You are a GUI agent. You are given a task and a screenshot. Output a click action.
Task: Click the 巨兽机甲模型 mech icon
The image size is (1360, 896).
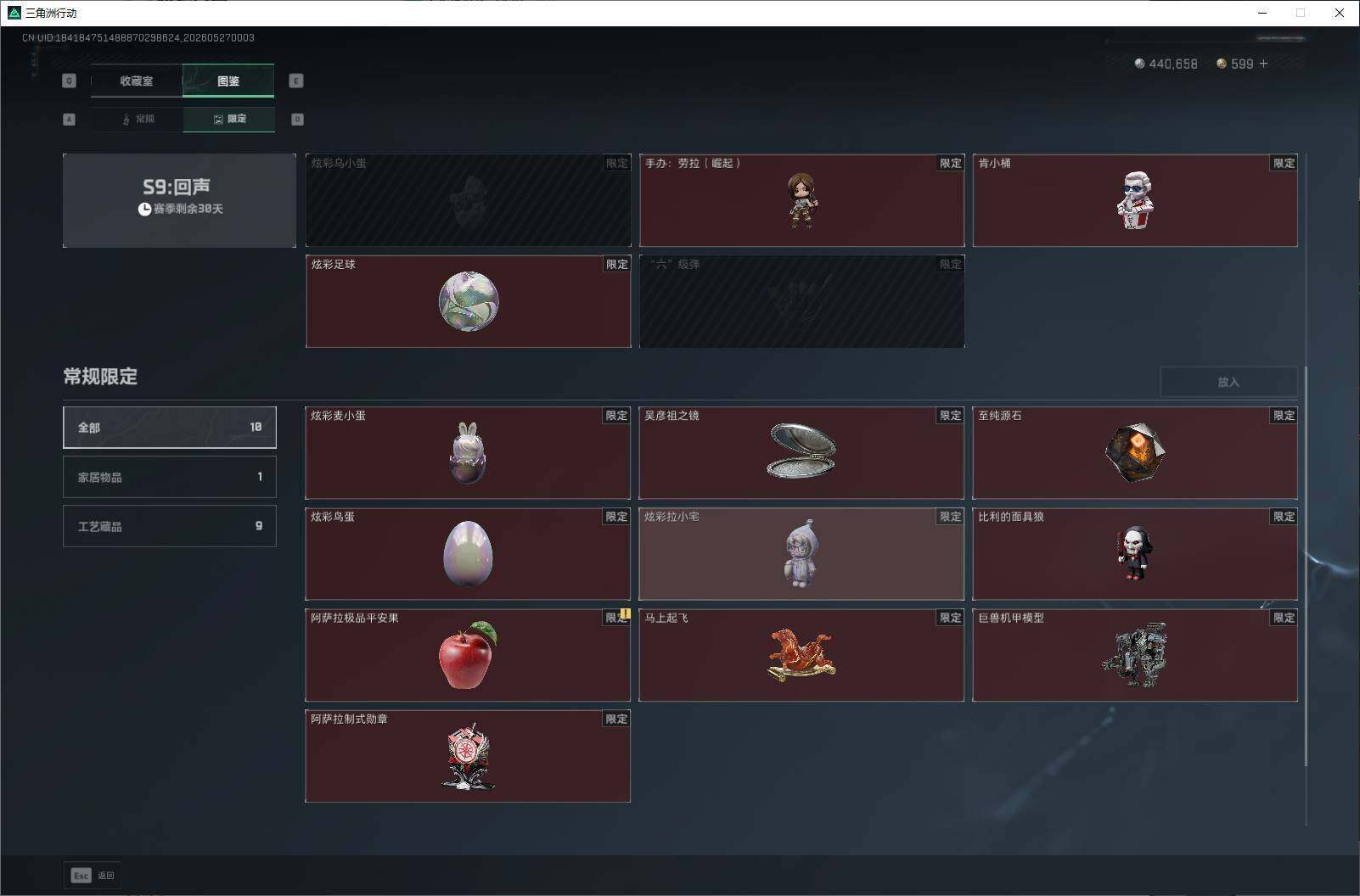click(x=1135, y=655)
